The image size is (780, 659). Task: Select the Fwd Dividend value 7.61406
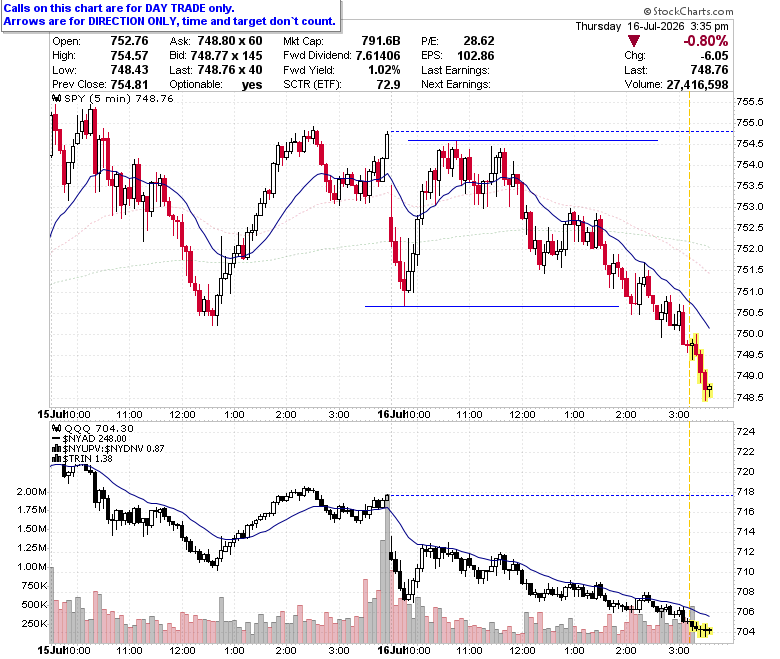point(378,55)
